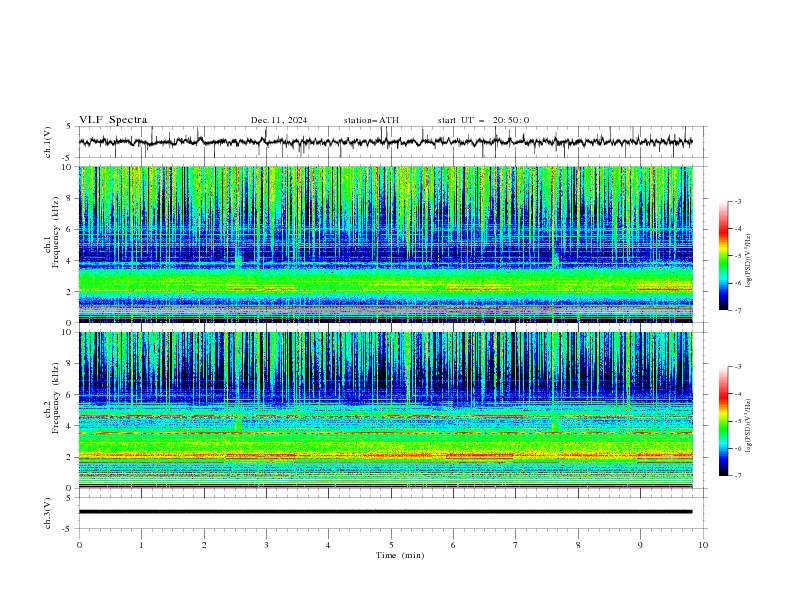Click the ch.2 PSD color scale bar
The width and height of the screenshot is (792, 612).
(723, 421)
